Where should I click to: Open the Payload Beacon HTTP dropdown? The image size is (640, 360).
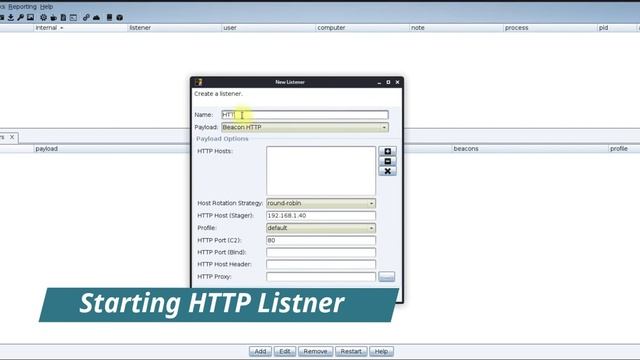click(x=305, y=127)
